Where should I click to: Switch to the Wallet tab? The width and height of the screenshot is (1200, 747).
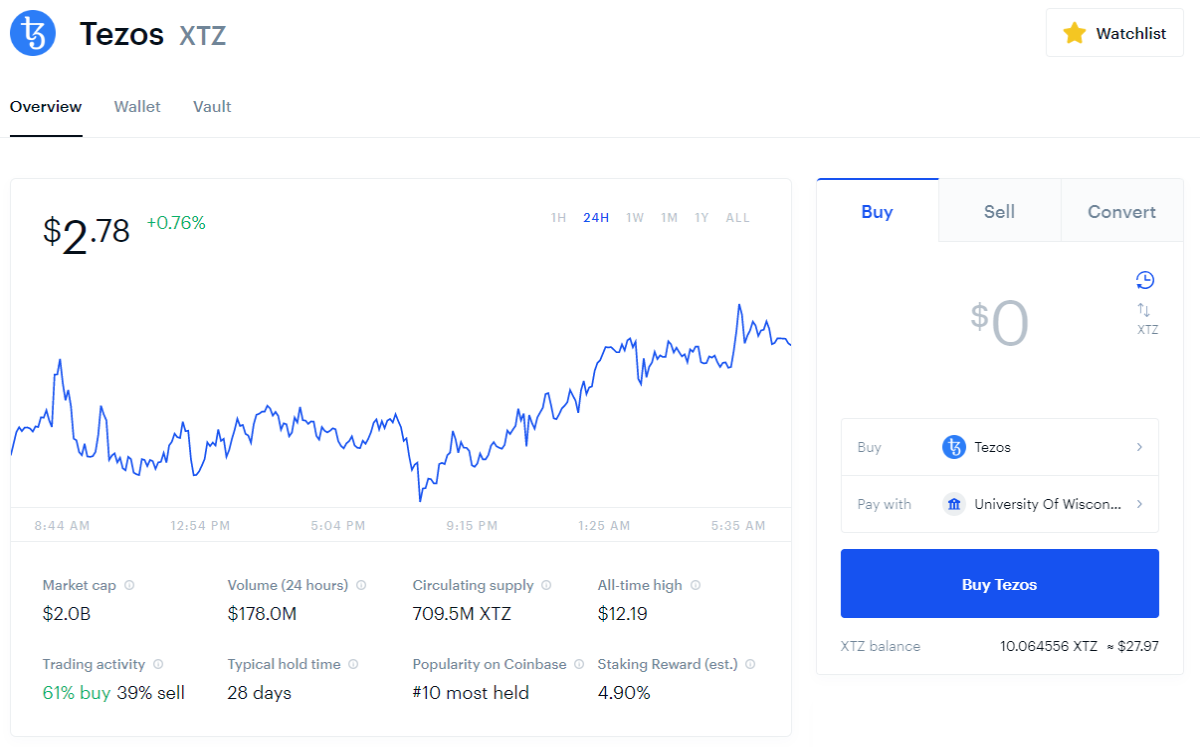coord(137,106)
